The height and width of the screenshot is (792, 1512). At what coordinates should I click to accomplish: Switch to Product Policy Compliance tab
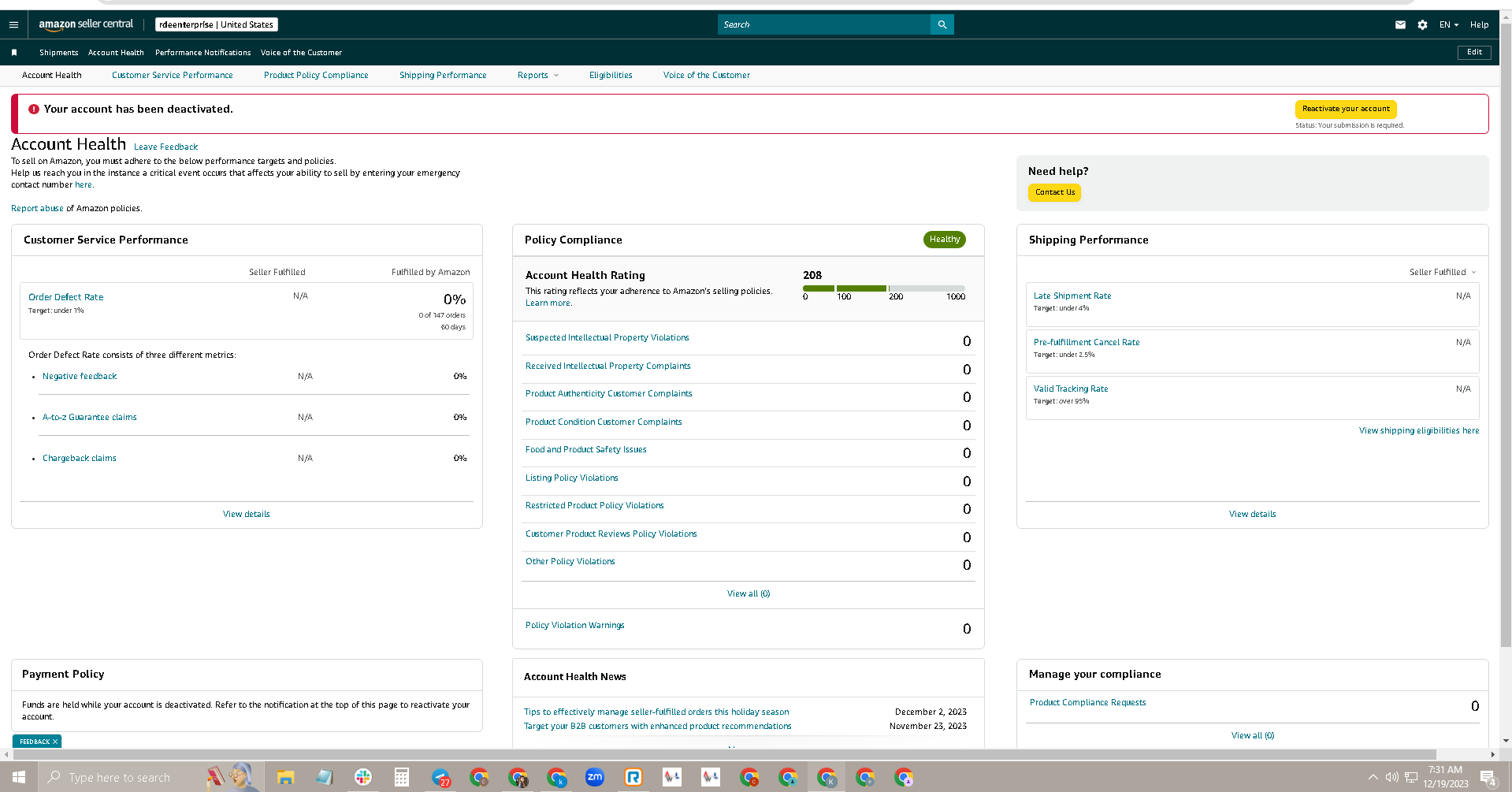tap(316, 75)
